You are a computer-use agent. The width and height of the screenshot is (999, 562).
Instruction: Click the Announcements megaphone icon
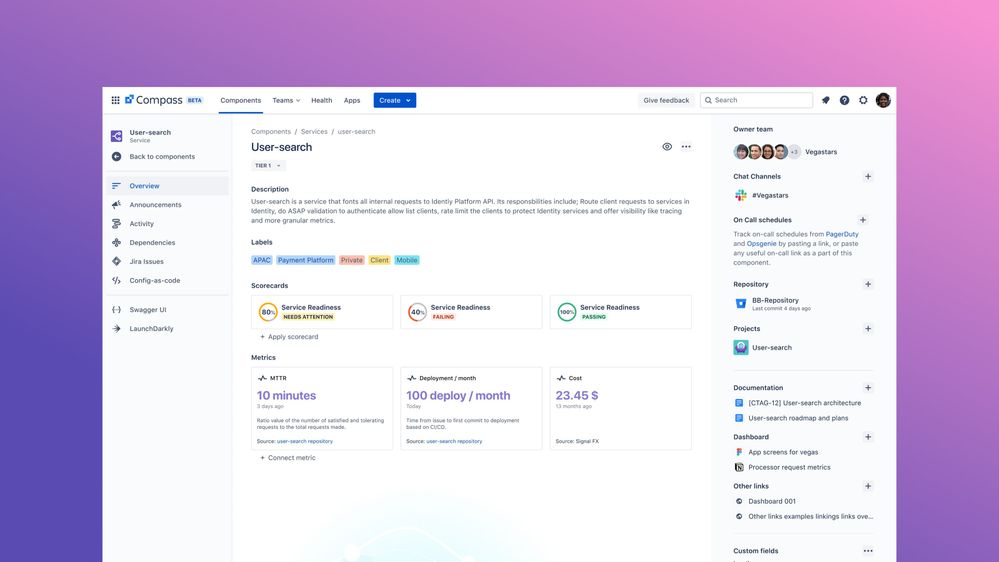116,205
